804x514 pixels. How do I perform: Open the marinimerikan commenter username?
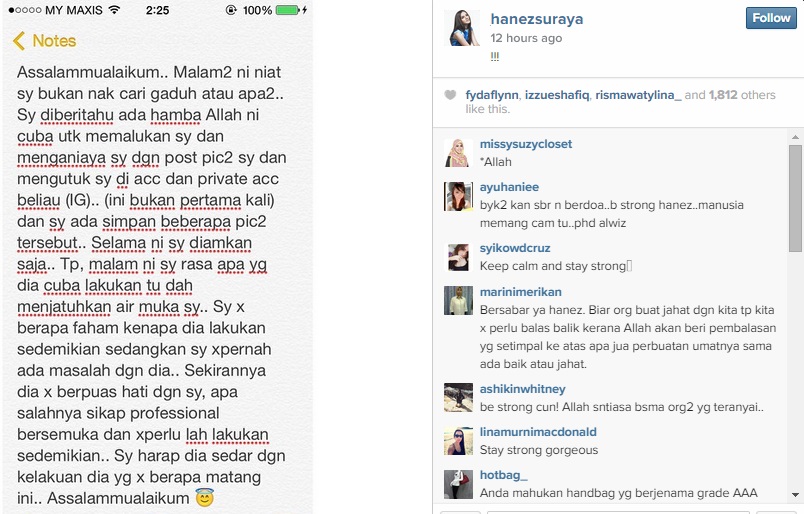520,292
